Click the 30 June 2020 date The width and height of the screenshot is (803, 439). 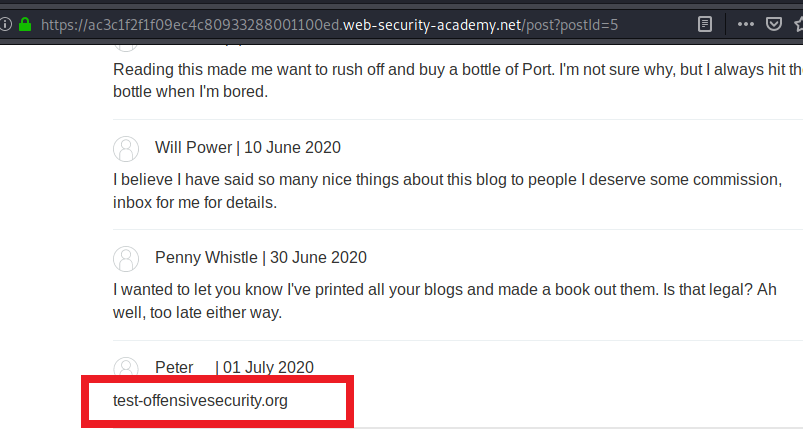319,257
